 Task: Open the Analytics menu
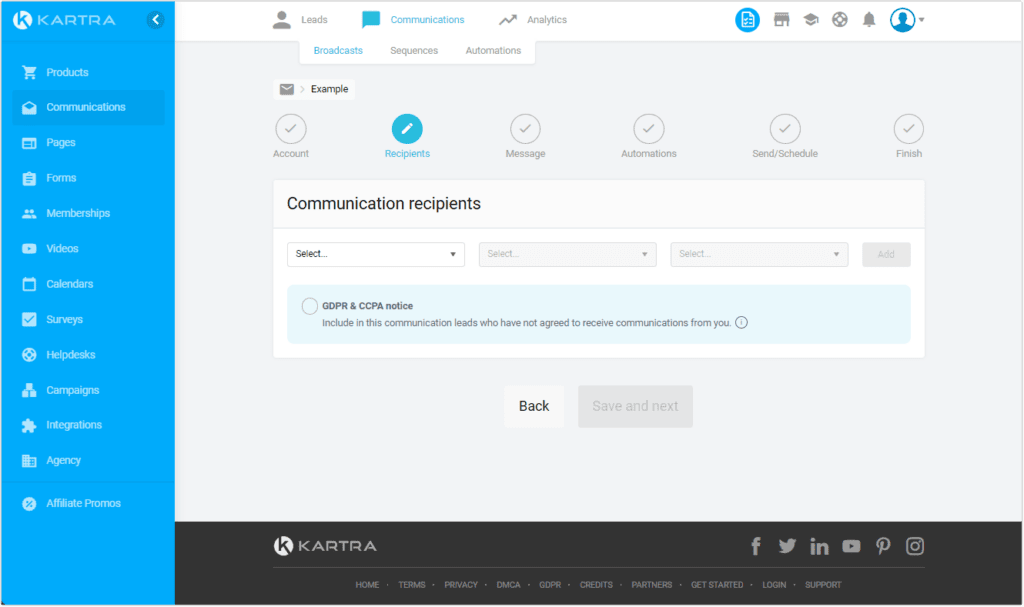point(533,20)
